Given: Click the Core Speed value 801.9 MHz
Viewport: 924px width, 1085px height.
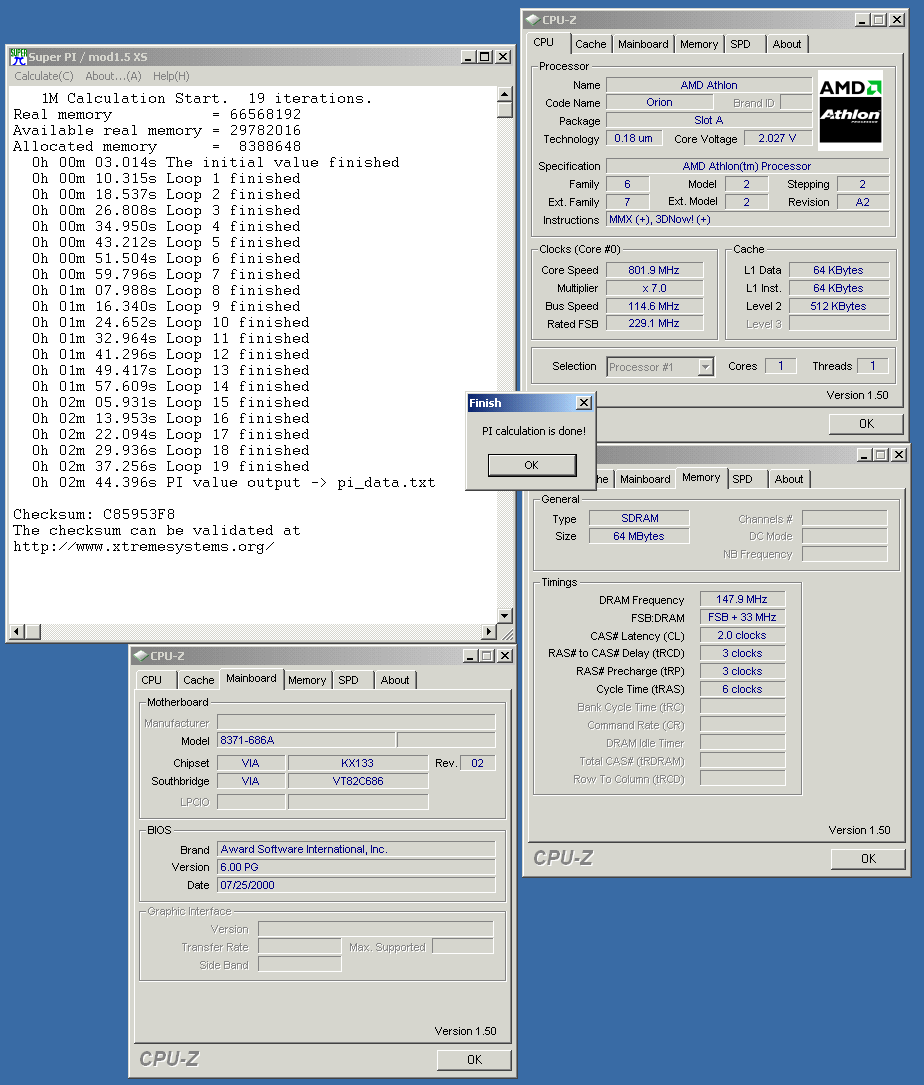Looking at the screenshot, I should click(x=654, y=271).
